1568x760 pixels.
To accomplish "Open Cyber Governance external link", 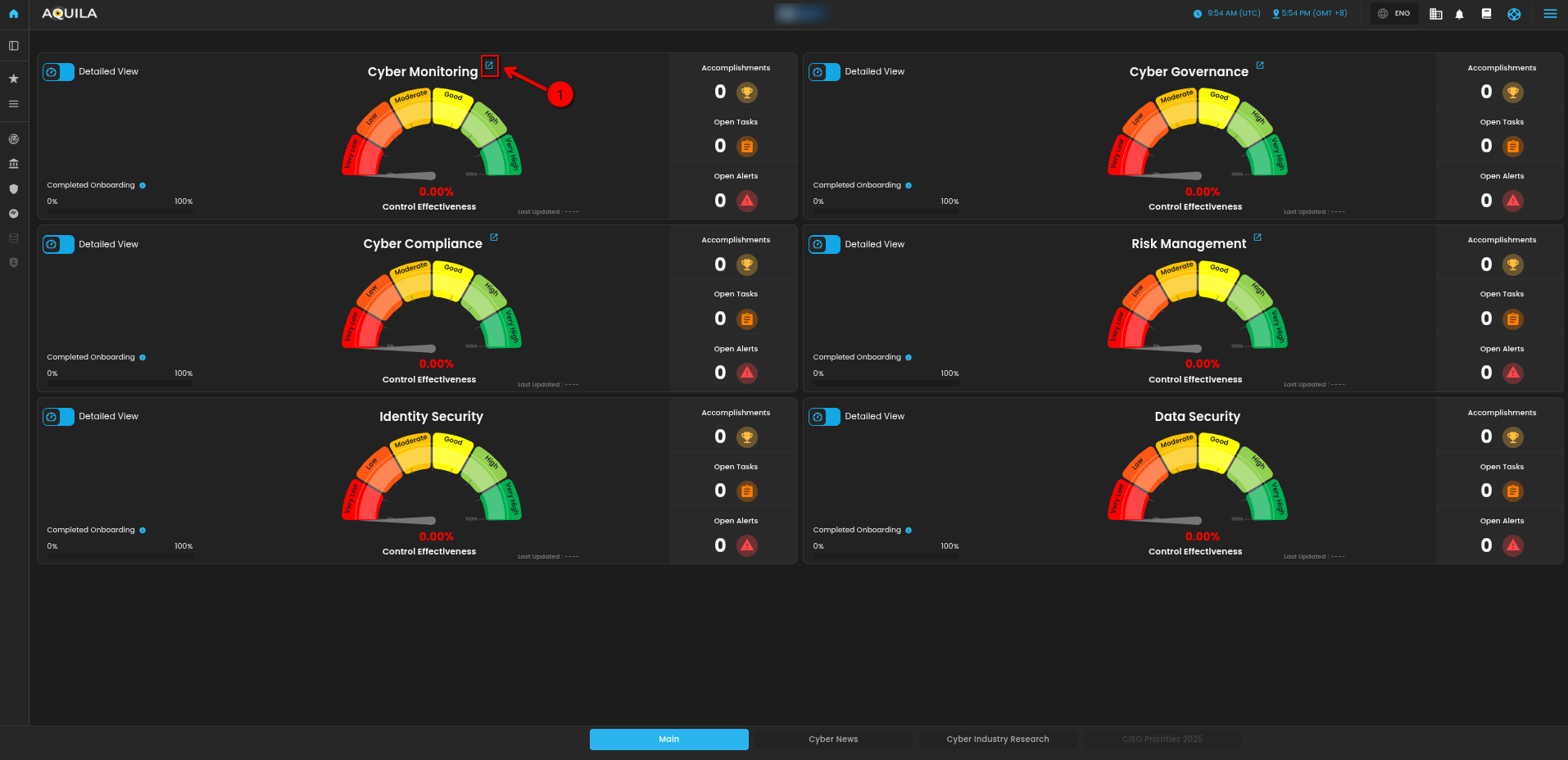I will pyautogui.click(x=1260, y=66).
